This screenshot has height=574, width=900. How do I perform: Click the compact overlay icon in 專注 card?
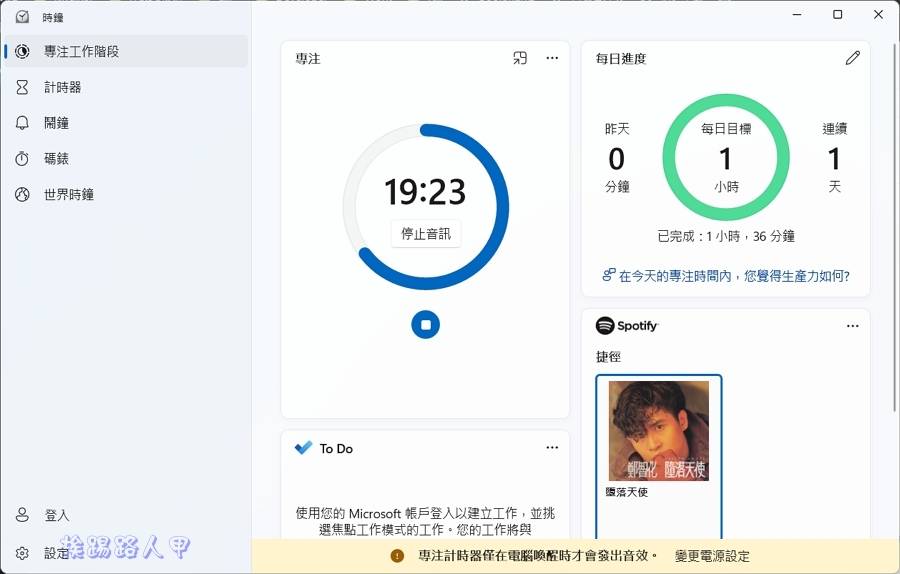coord(520,59)
